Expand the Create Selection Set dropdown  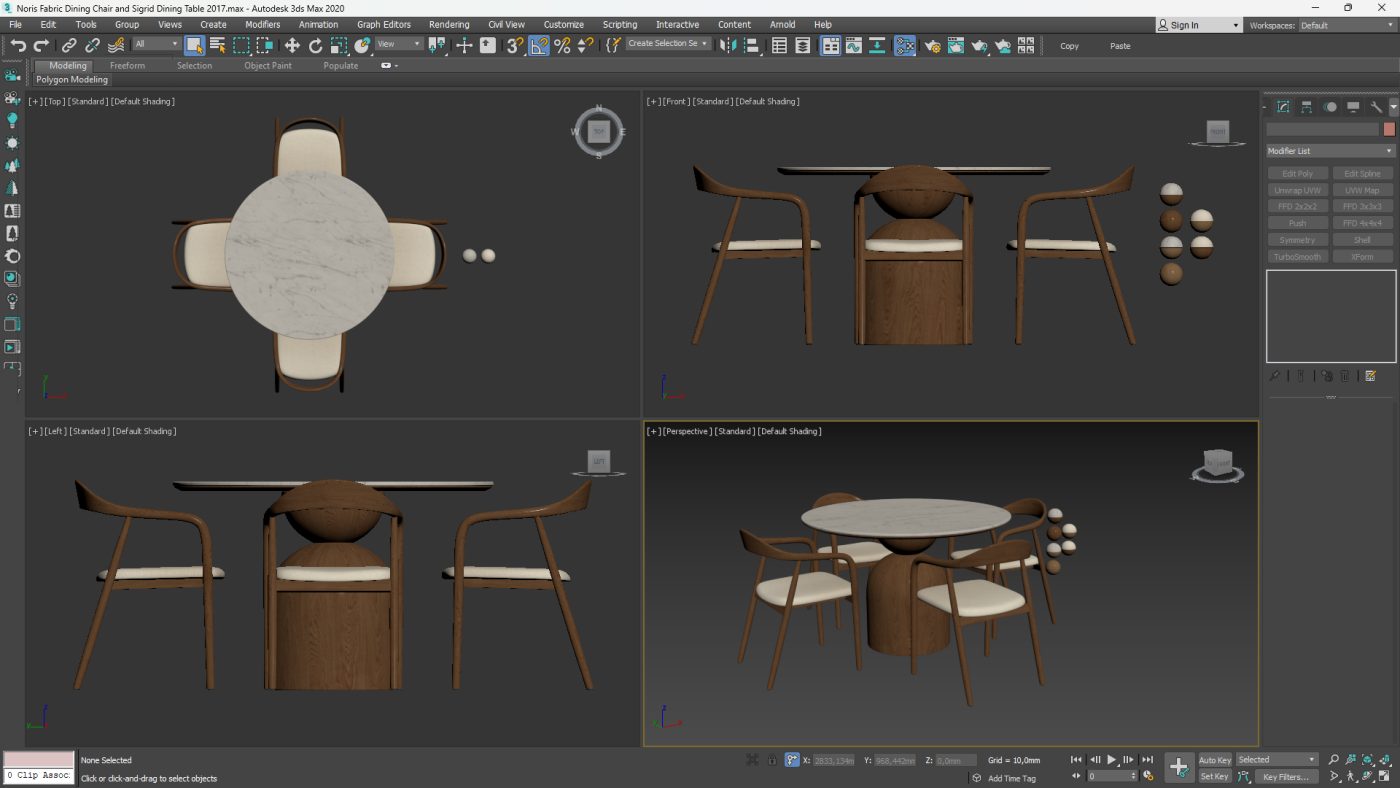[x=668, y=44]
